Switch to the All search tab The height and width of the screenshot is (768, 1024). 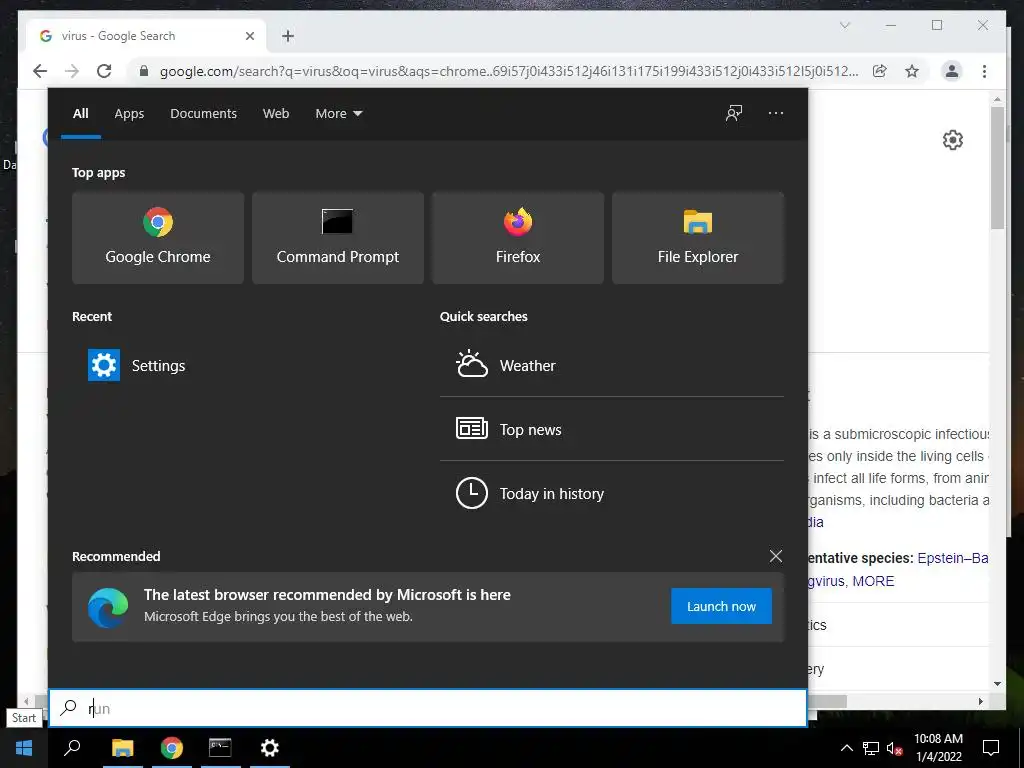pos(81,114)
